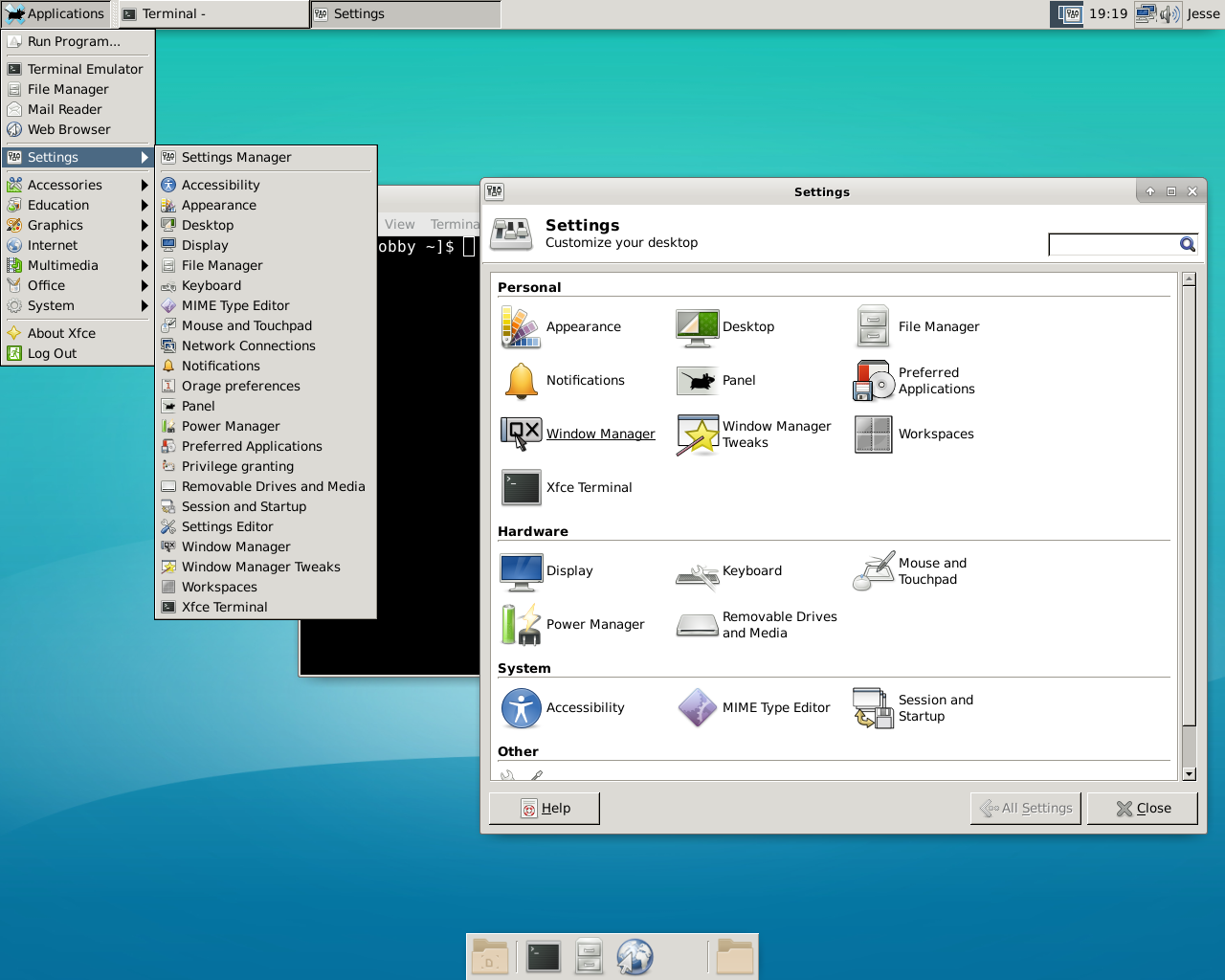The height and width of the screenshot is (980, 1225).
Task: Open Appearance icon in Settings window
Action: click(521, 327)
